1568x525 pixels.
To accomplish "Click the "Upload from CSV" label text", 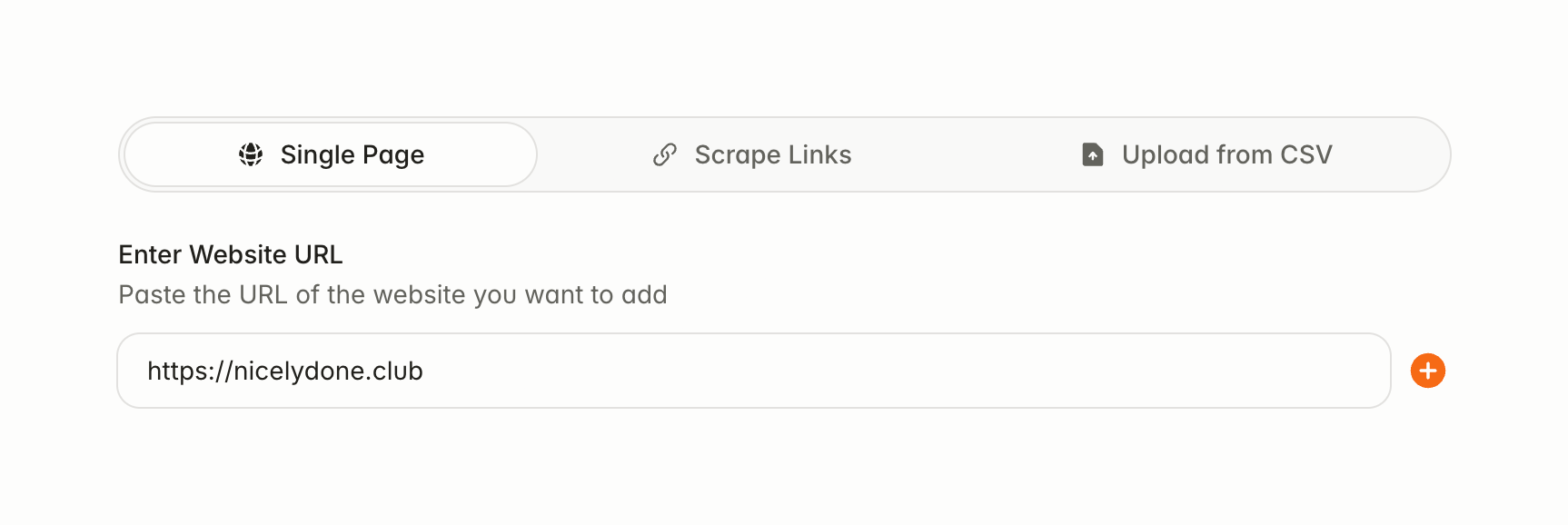I will click(x=1226, y=154).
